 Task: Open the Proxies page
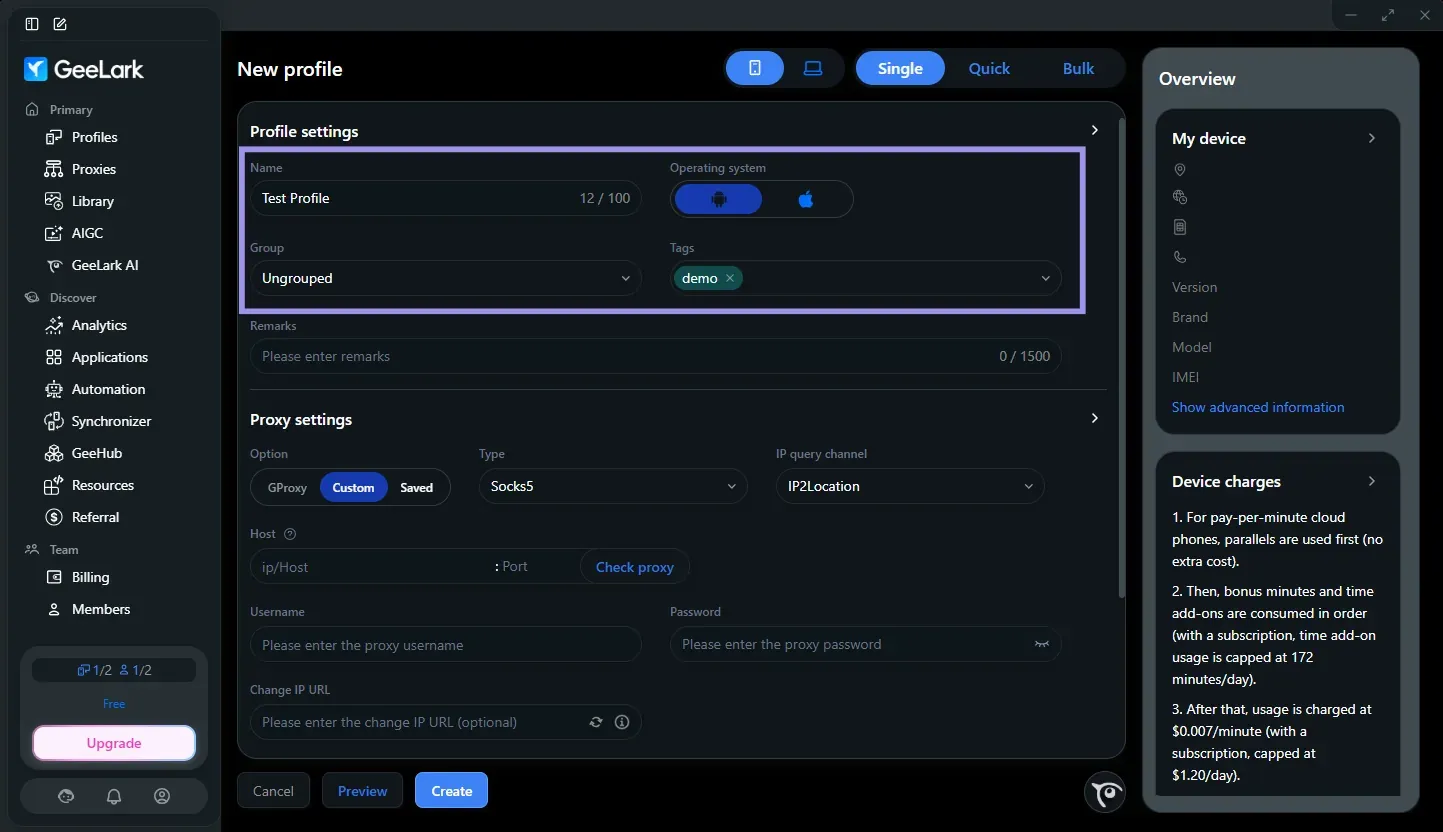(x=94, y=169)
